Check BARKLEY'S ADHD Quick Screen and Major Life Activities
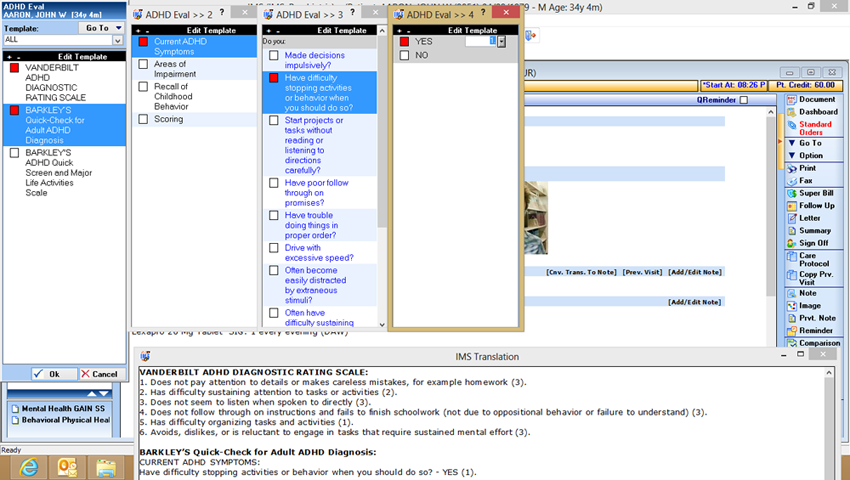Screen dimensions: 850x480 click(15, 153)
